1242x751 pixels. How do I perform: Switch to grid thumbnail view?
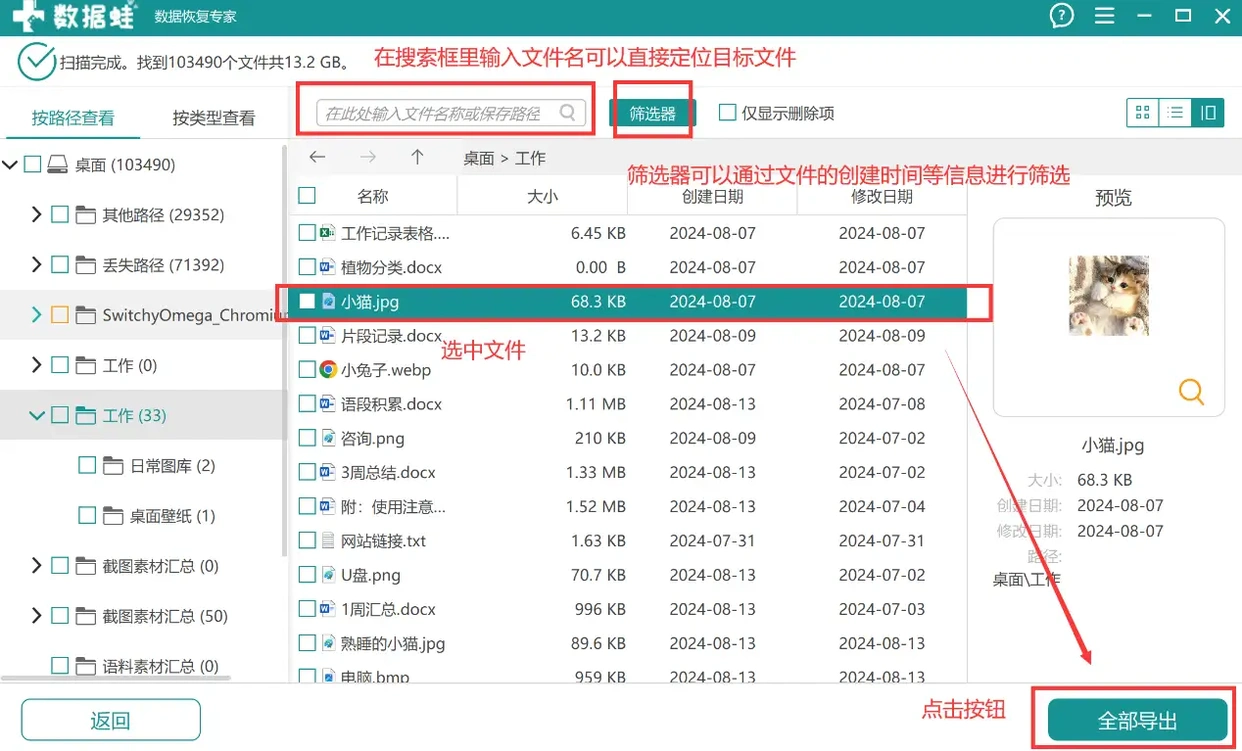coord(1142,112)
